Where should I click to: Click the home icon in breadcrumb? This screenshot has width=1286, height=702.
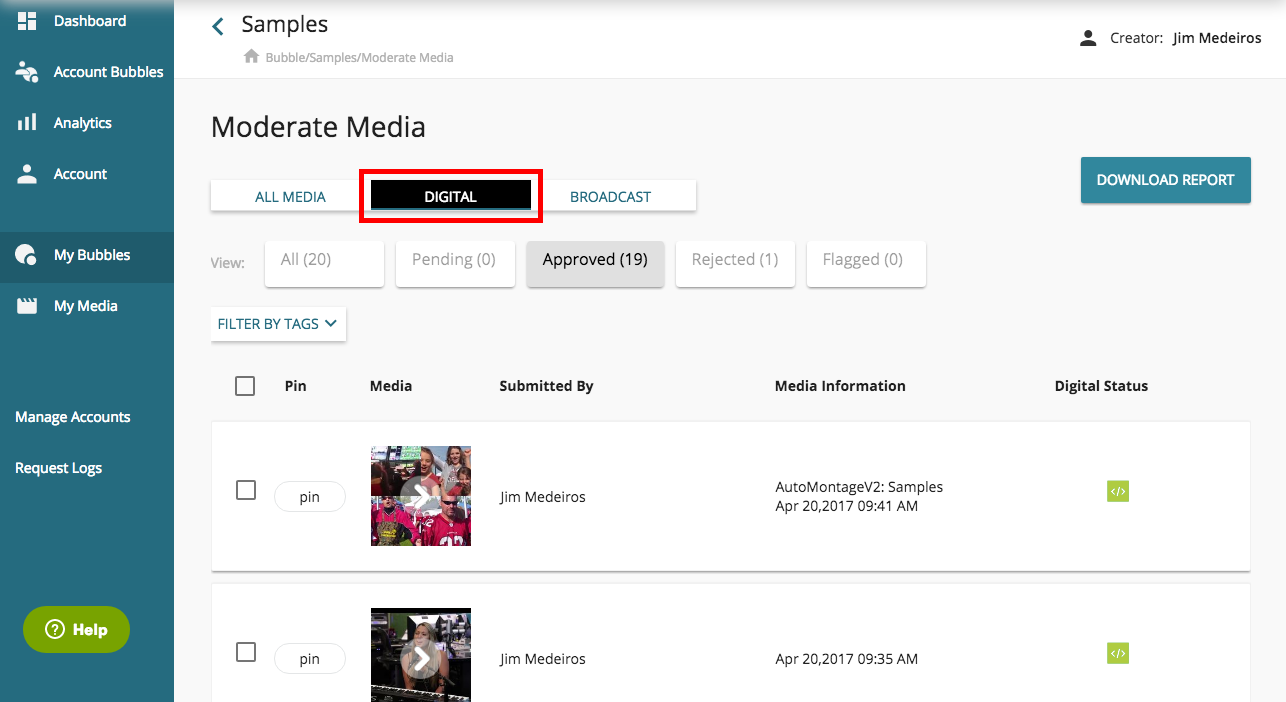click(x=252, y=57)
